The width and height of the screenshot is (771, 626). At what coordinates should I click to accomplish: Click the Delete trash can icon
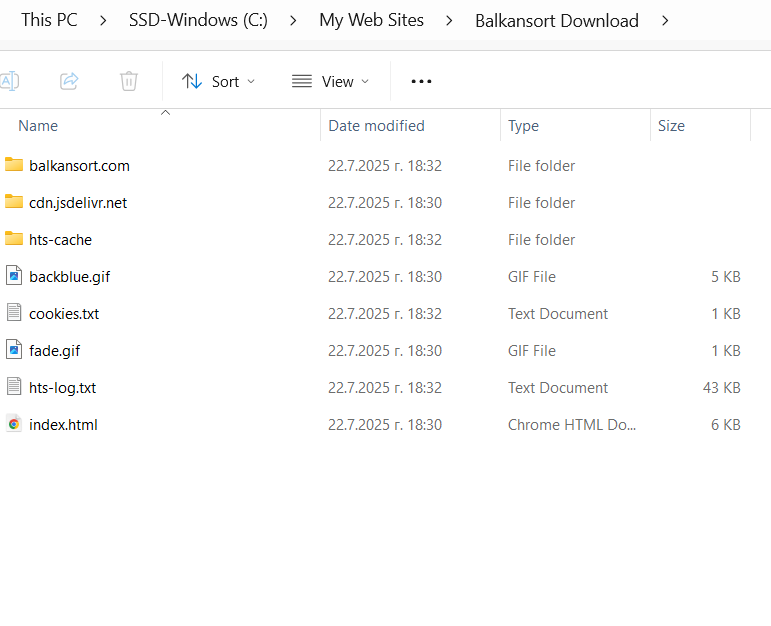[129, 81]
